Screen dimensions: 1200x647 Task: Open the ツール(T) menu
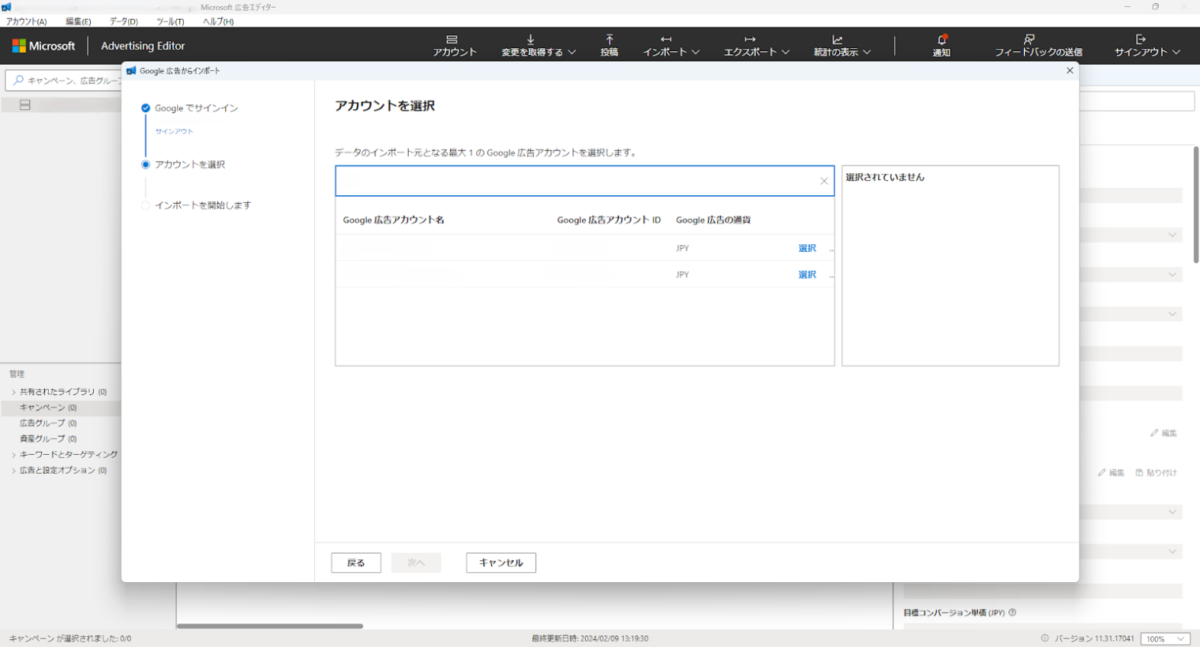click(x=171, y=21)
